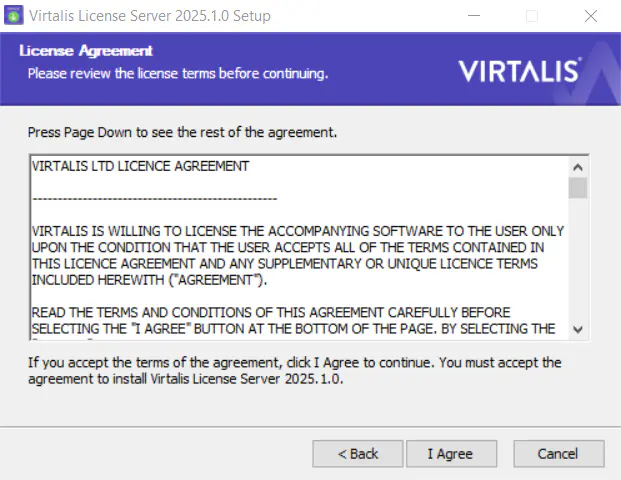Click inside the 'READ THE TERMS AND CONDITIONS' paragraph
The height and width of the screenshot is (480, 621).
click(x=293, y=320)
